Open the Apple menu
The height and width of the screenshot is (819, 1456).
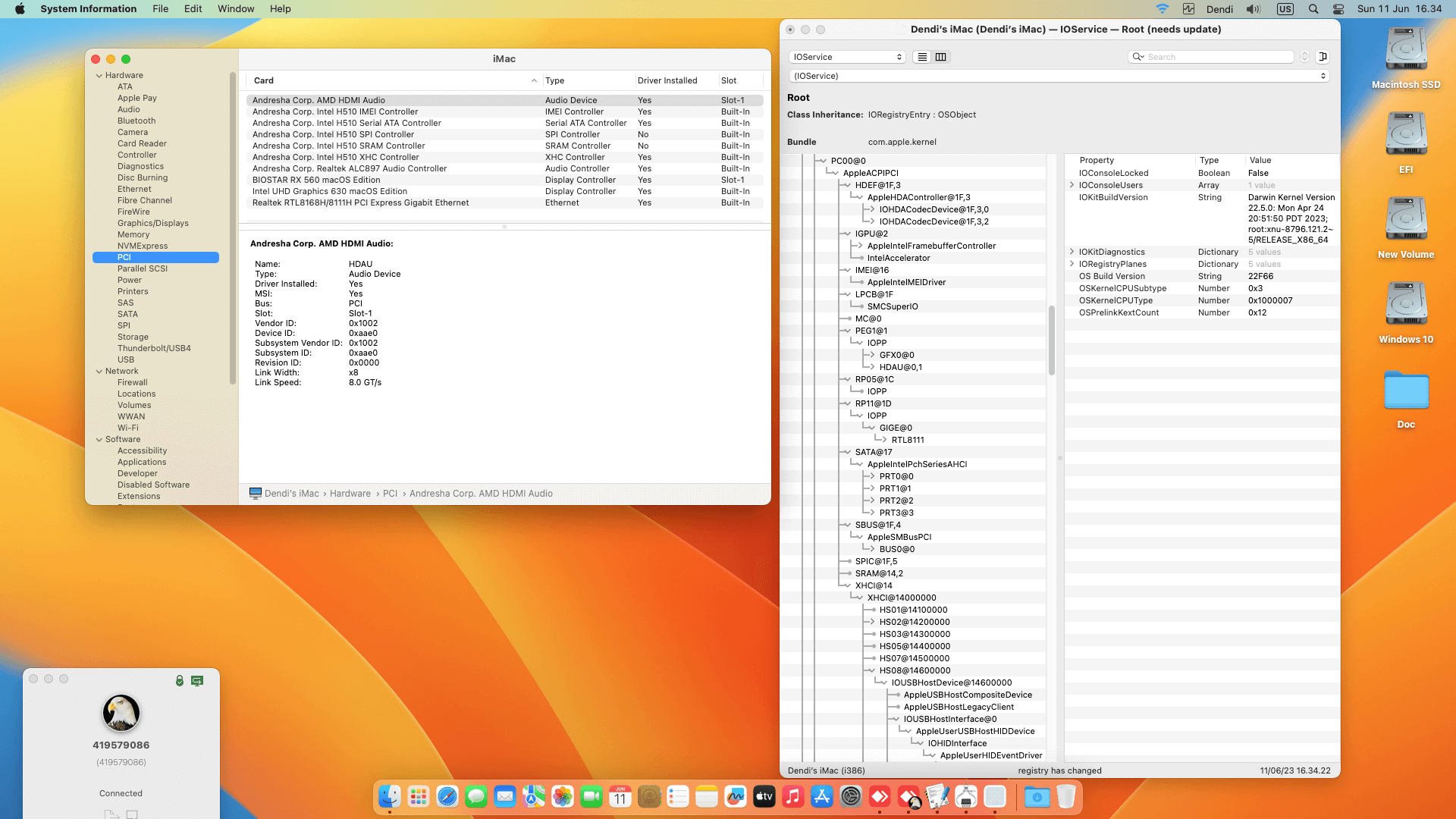[x=20, y=9]
